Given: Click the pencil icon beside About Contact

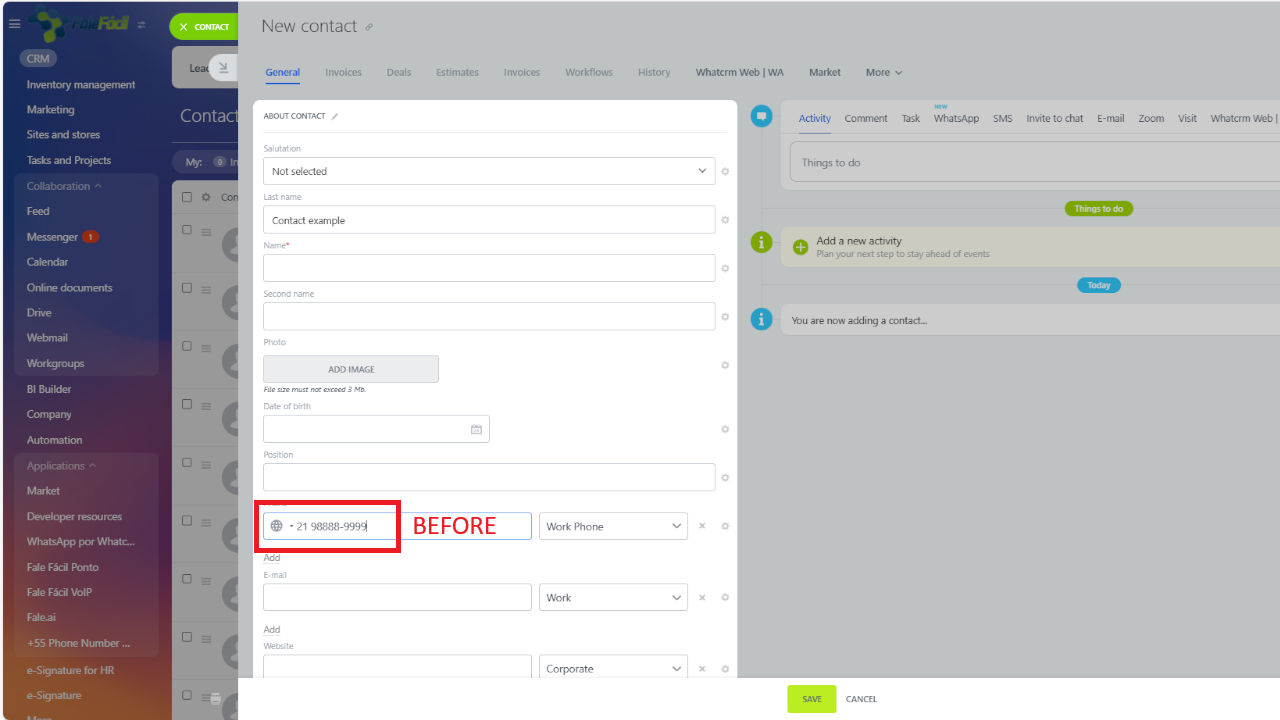Looking at the screenshot, I should point(335,117).
